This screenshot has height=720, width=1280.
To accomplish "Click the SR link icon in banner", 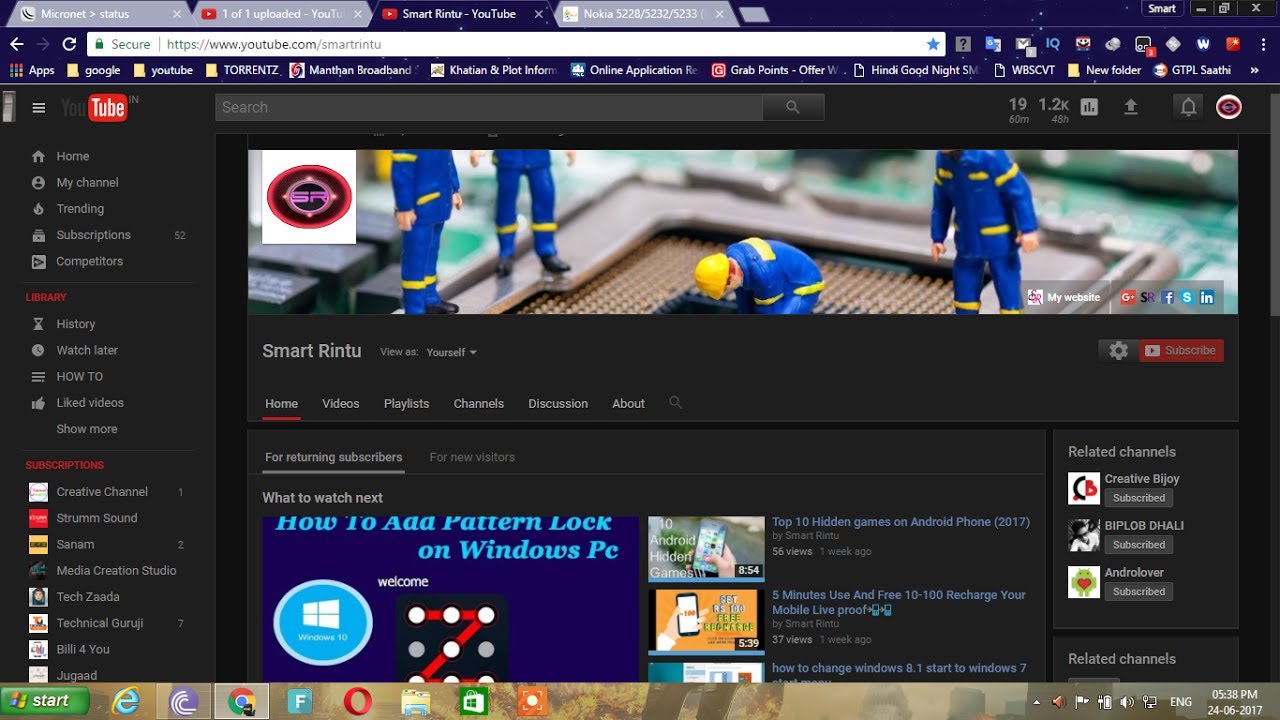I will click(x=1148, y=297).
